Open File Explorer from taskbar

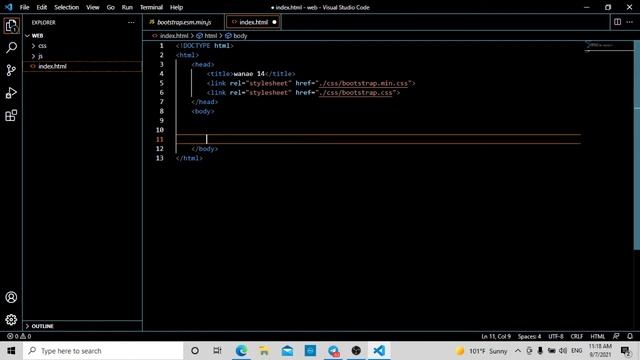264,351
